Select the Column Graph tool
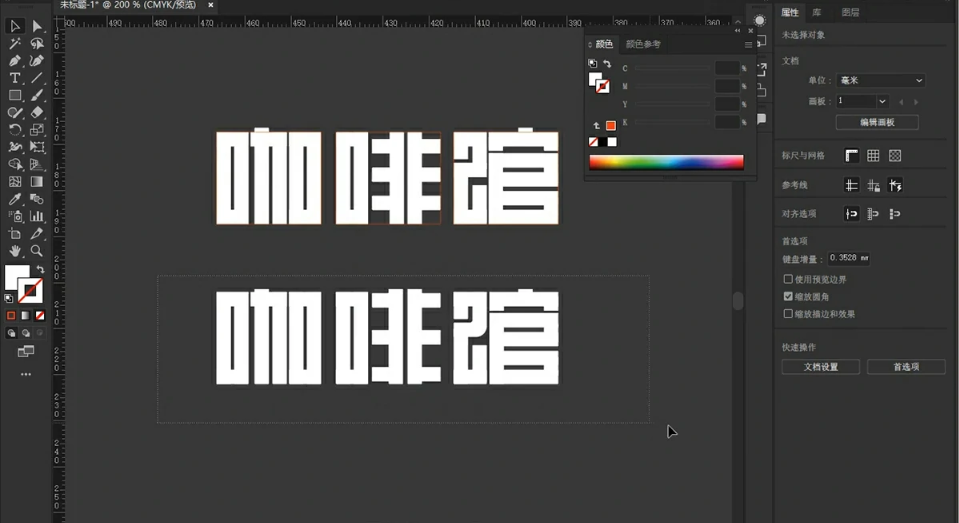959x523 pixels. (x=37, y=217)
